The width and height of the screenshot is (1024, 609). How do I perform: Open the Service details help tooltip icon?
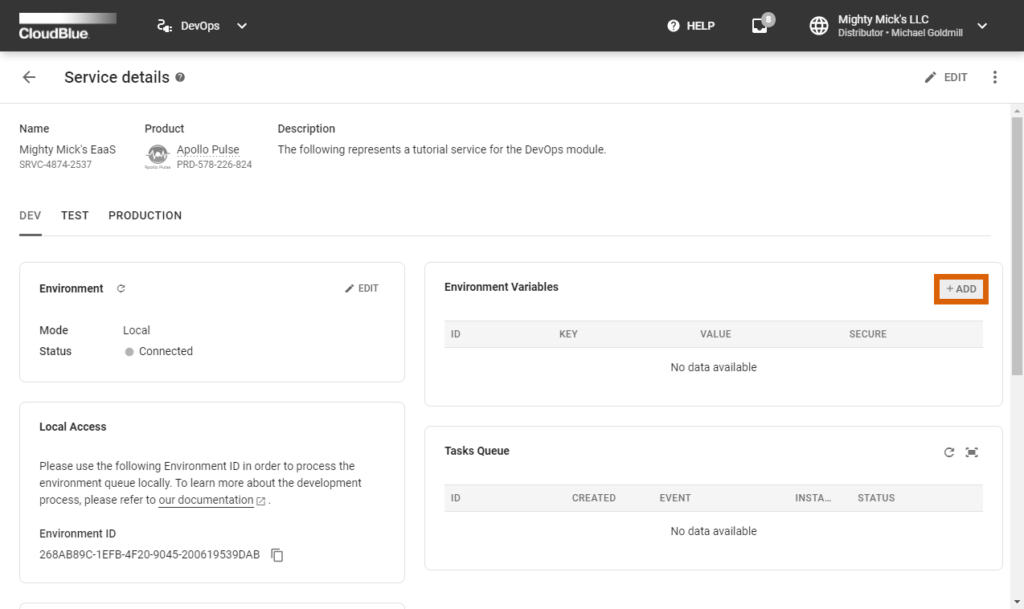tap(180, 77)
